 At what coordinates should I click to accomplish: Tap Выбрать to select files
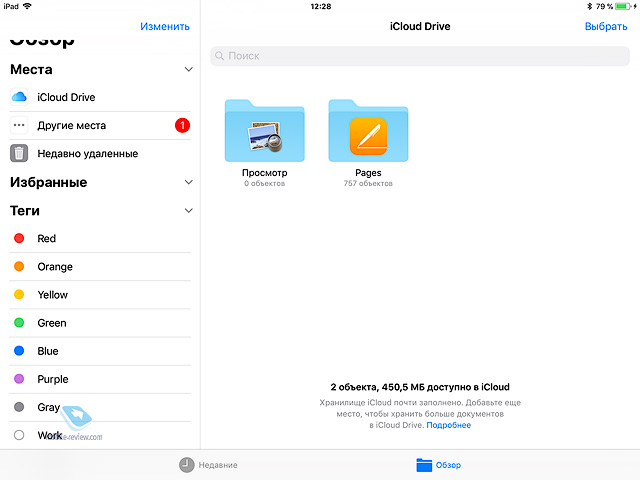click(606, 27)
